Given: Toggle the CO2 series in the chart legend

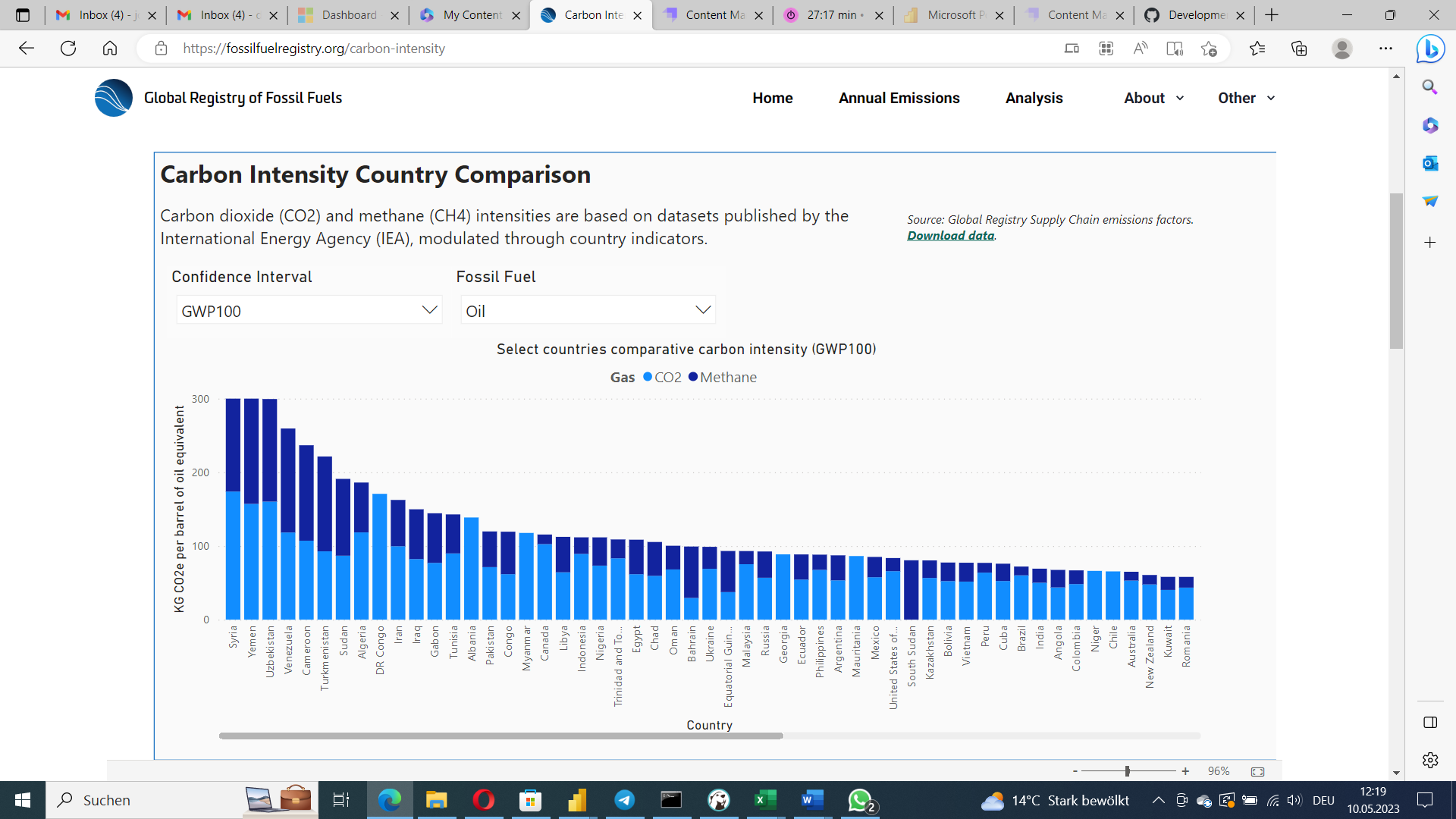Looking at the screenshot, I should click(661, 377).
